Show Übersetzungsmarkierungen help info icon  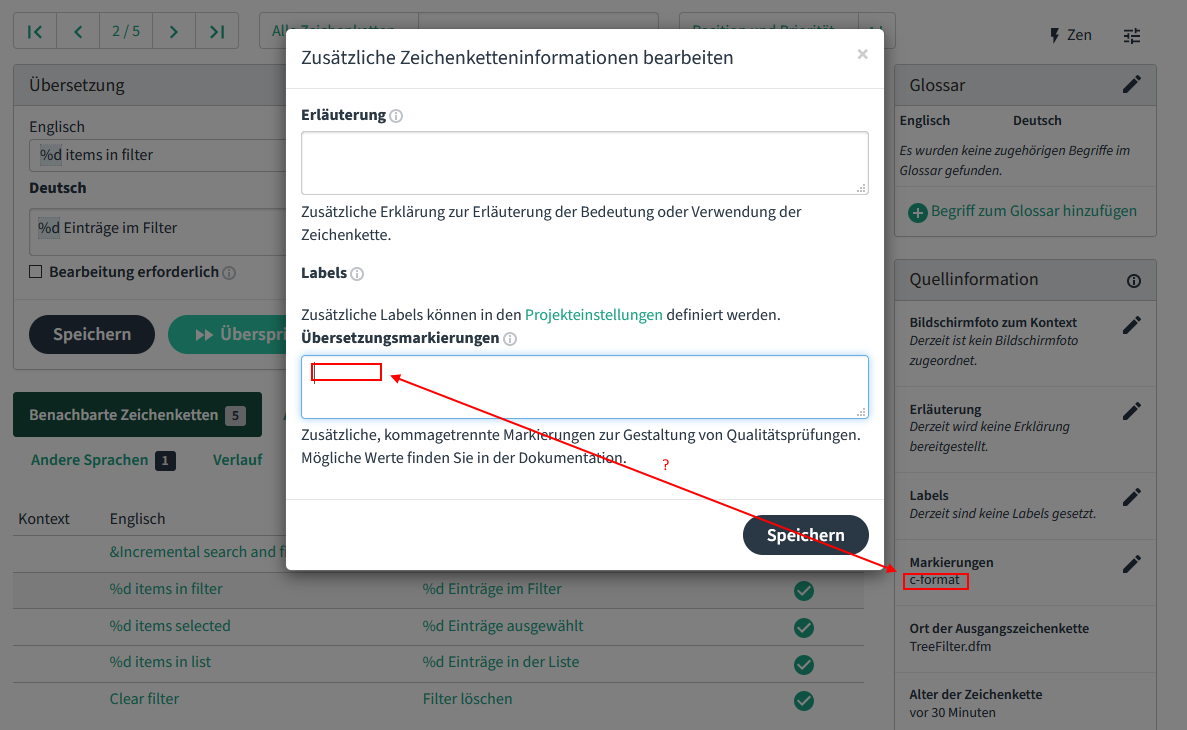[510, 338]
